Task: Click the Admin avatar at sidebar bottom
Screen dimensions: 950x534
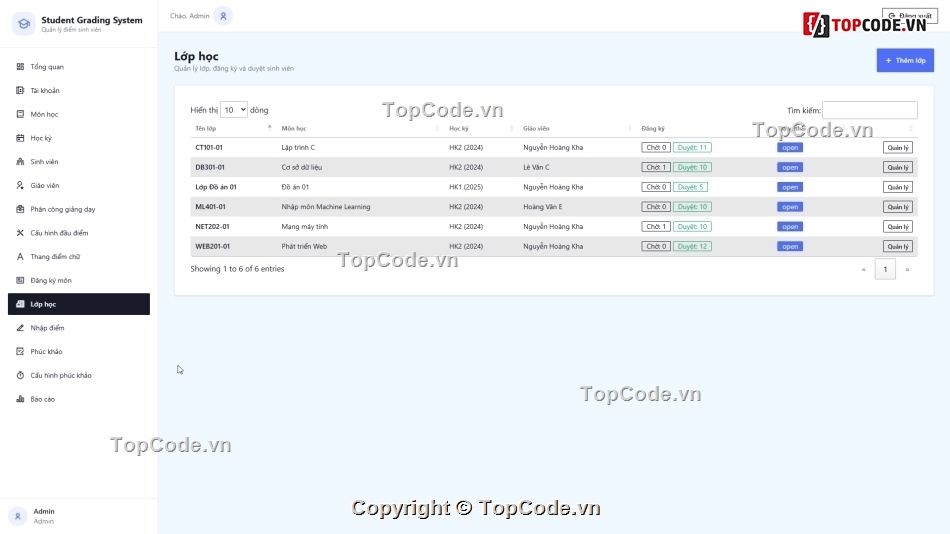Action: [x=18, y=516]
